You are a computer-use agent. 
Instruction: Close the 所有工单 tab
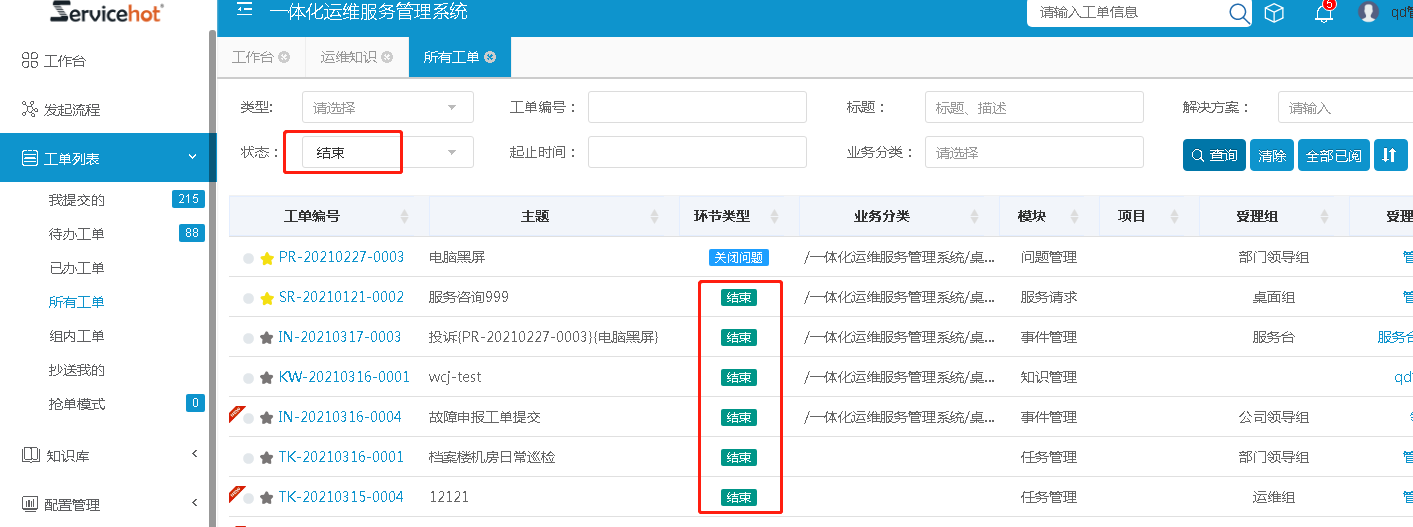click(490, 57)
